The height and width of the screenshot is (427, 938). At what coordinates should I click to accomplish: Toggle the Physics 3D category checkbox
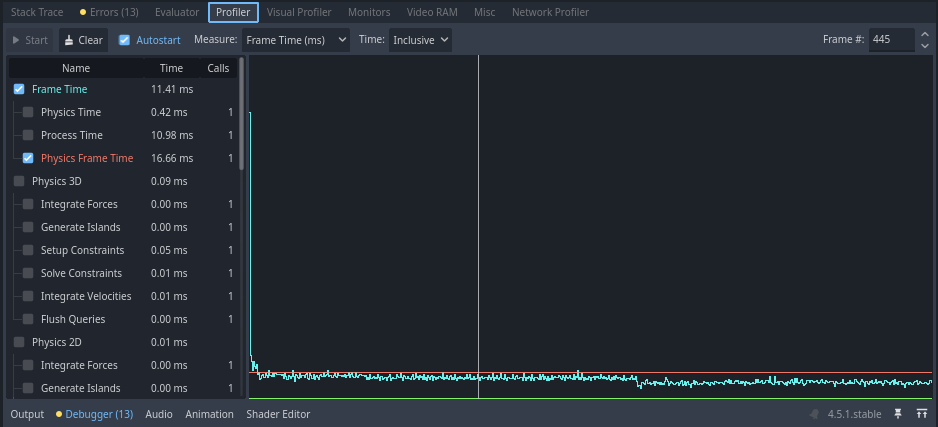click(19, 181)
